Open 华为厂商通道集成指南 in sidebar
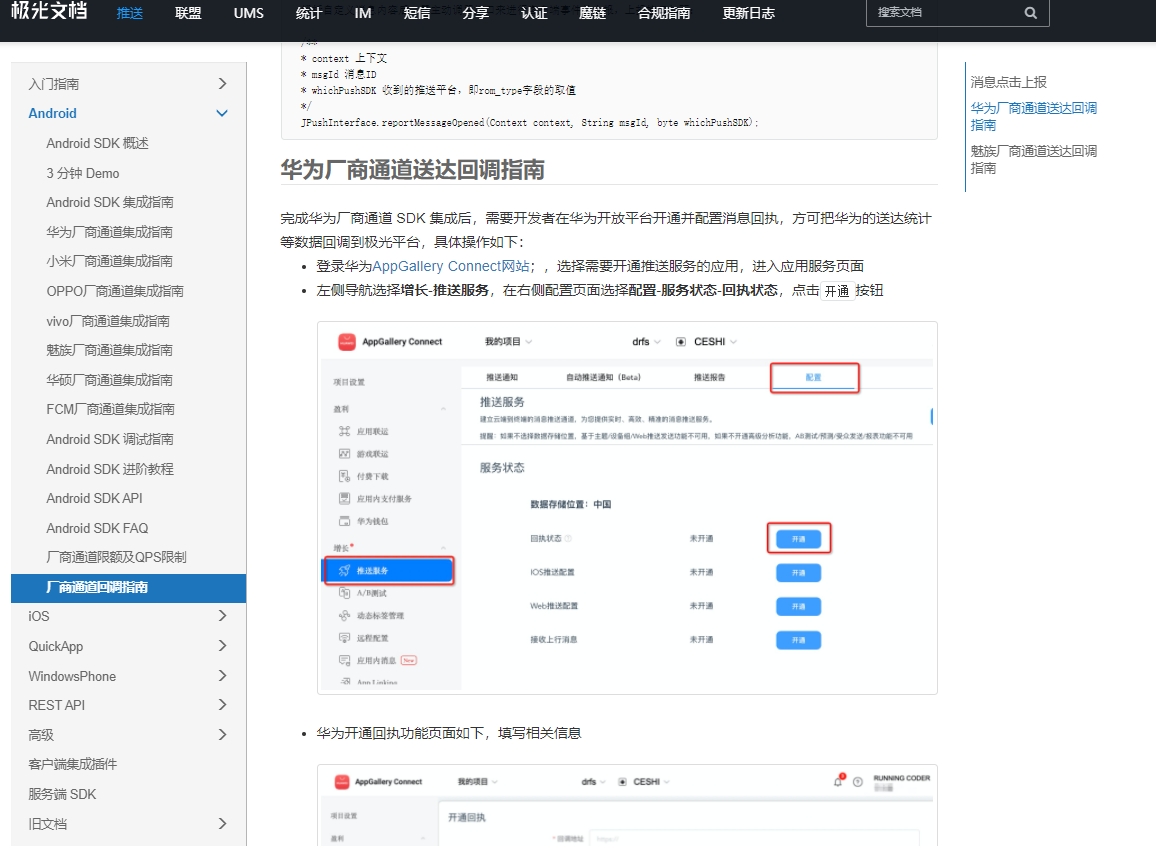The image size is (1156, 846). click(109, 232)
